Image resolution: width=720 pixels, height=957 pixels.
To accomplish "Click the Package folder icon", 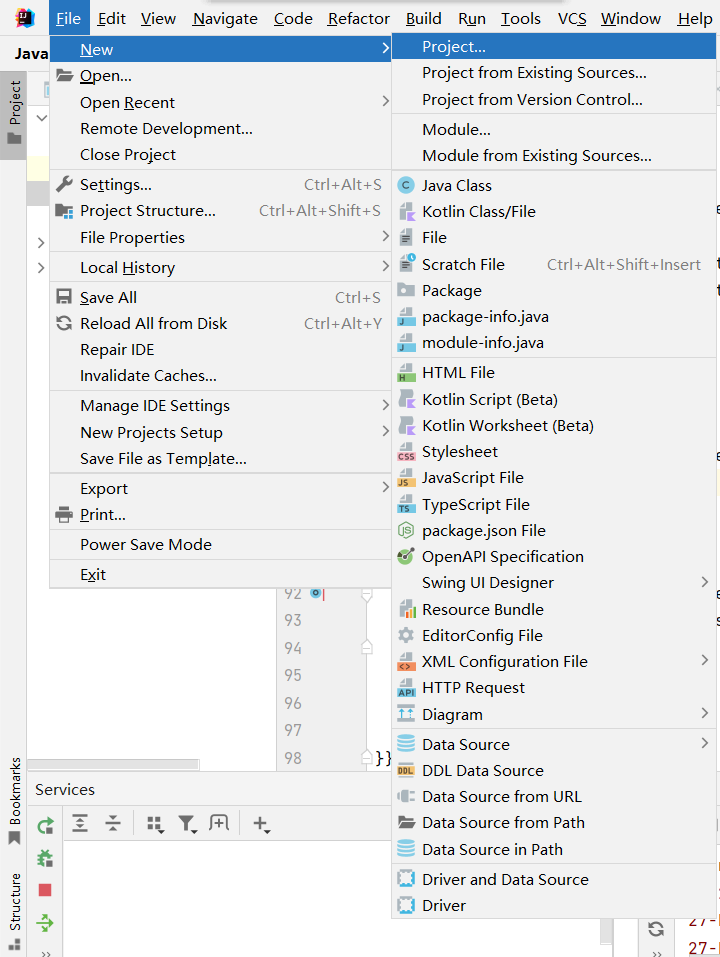I will point(406,290).
